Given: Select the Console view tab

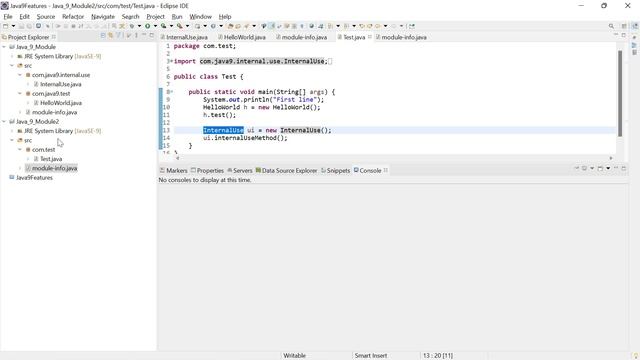Looking at the screenshot, I should pos(367,171).
